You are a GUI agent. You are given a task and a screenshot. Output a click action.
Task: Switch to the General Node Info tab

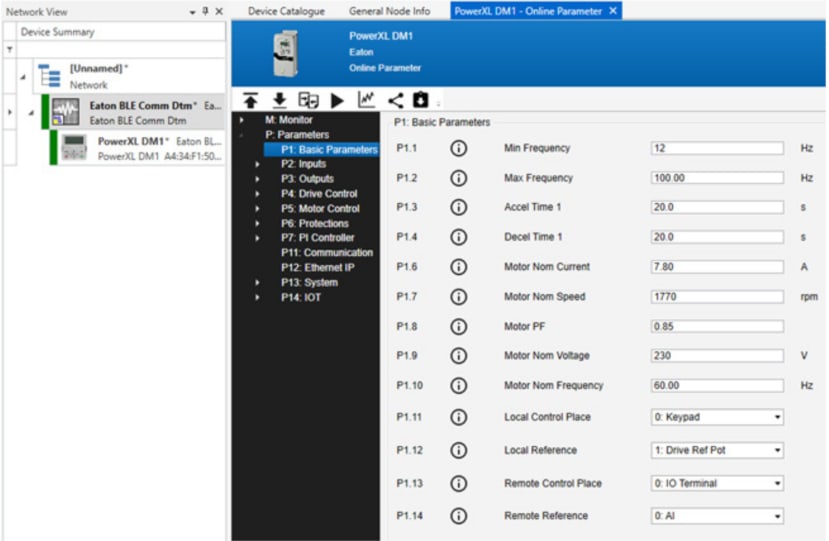tap(390, 11)
